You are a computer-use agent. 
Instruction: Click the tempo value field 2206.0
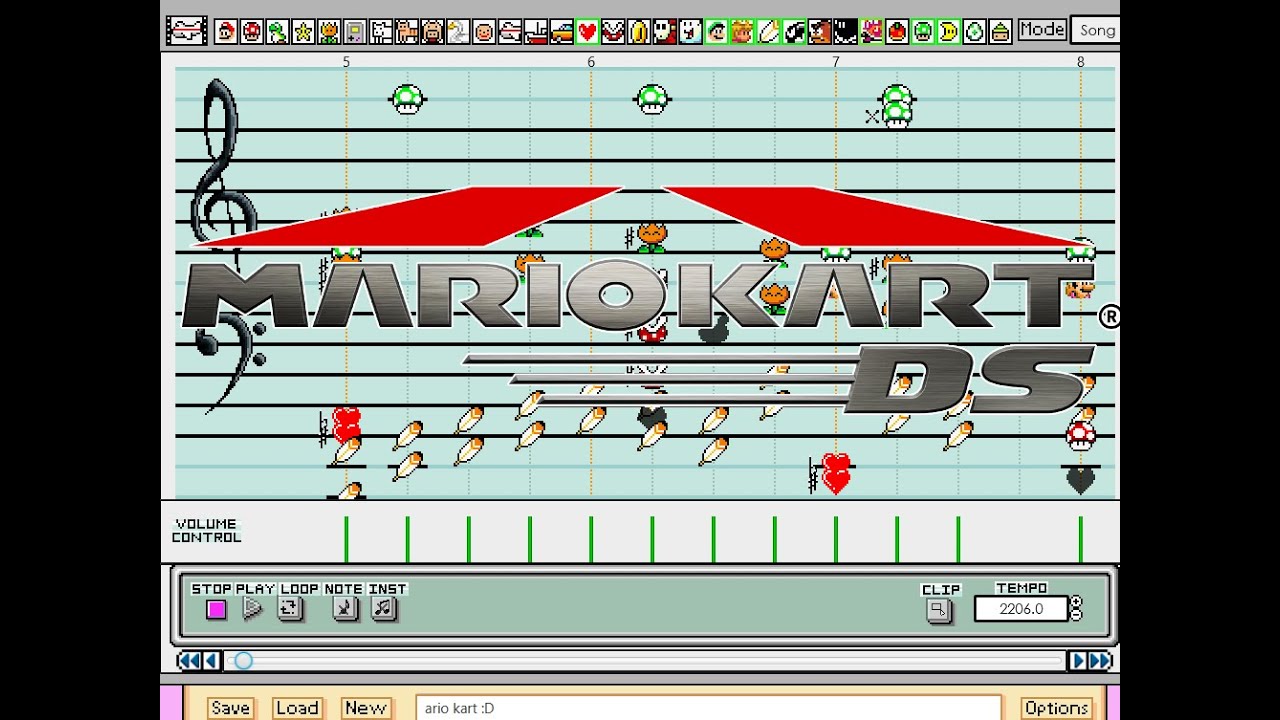click(x=1021, y=609)
